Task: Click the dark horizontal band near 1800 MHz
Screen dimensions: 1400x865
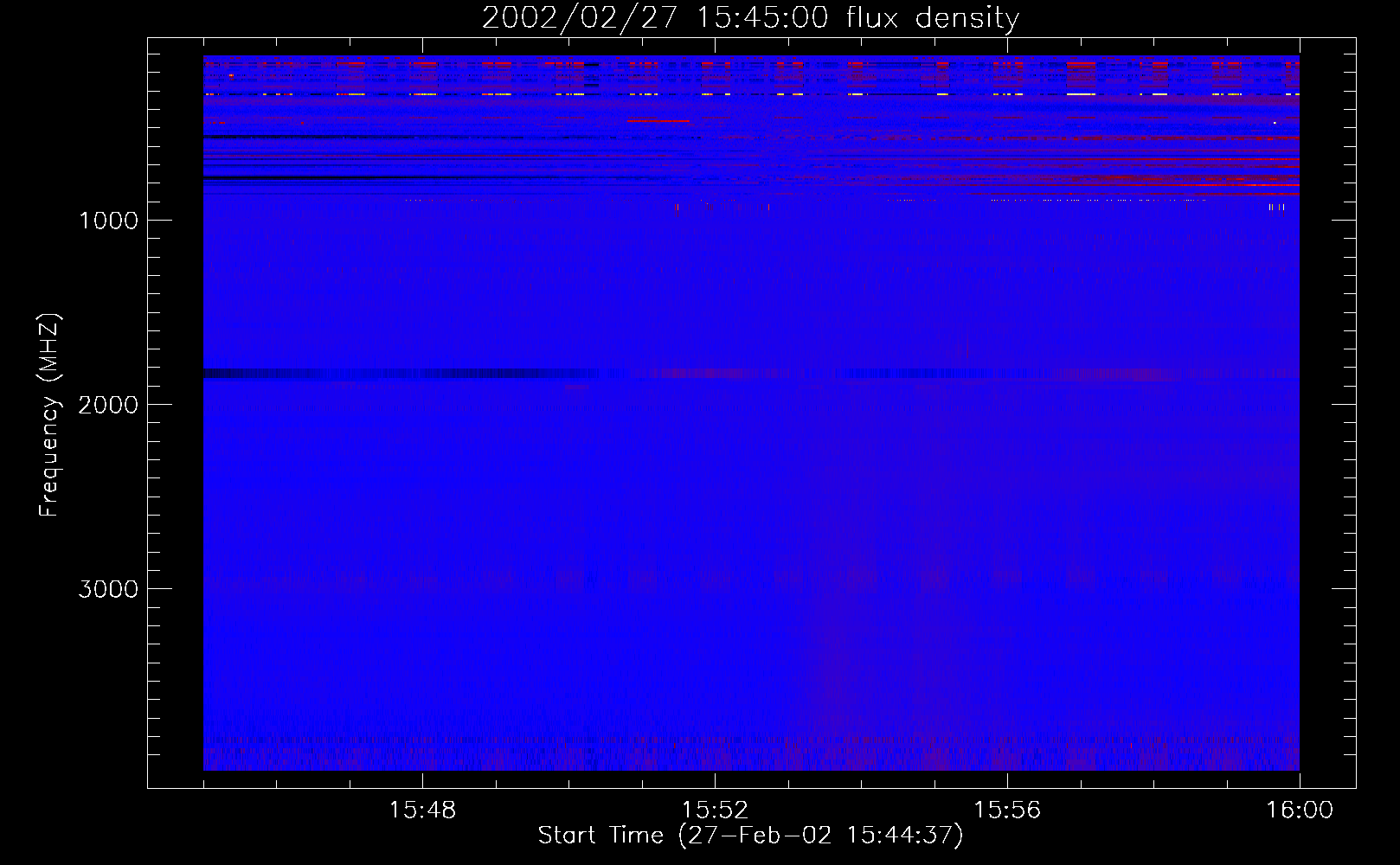Action: tap(401, 374)
